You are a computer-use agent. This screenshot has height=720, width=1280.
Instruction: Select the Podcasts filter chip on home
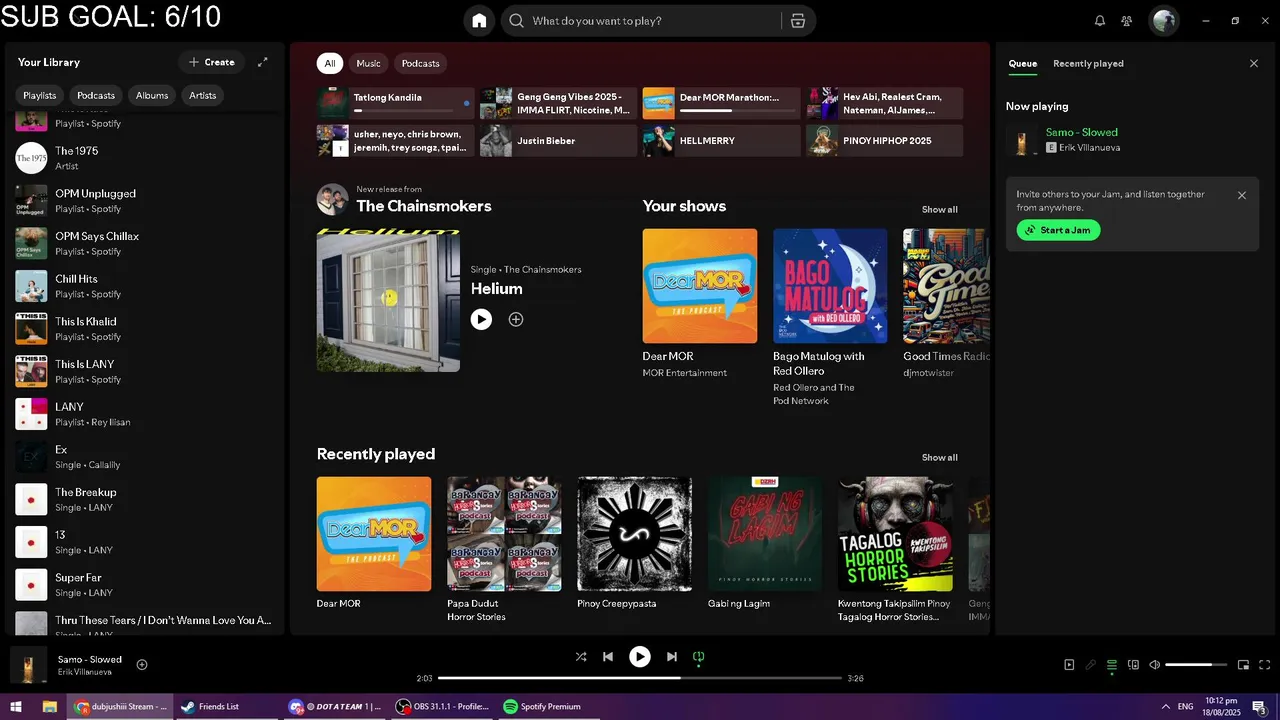pyautogui.click(x=421, y=63)
